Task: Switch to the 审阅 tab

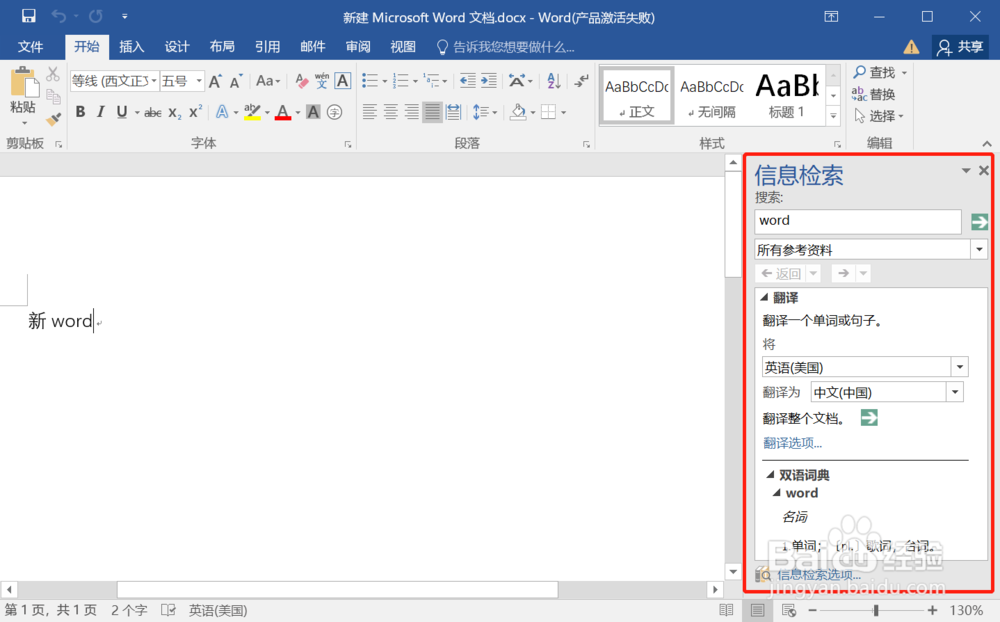Action: tap(358, 47)
